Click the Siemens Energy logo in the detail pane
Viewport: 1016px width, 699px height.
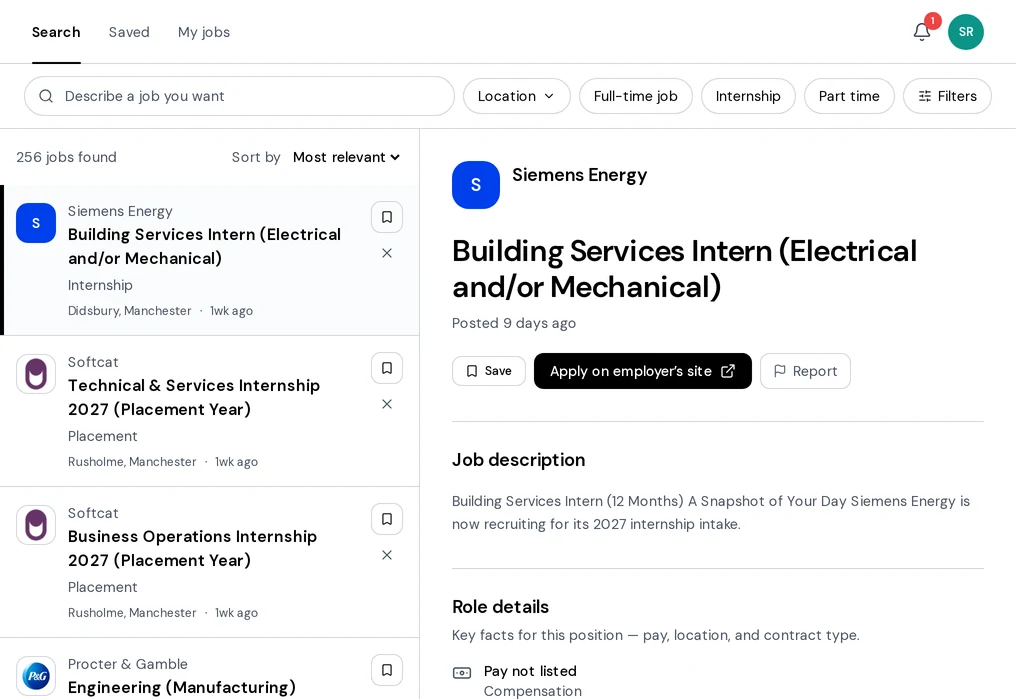point(476,185)
